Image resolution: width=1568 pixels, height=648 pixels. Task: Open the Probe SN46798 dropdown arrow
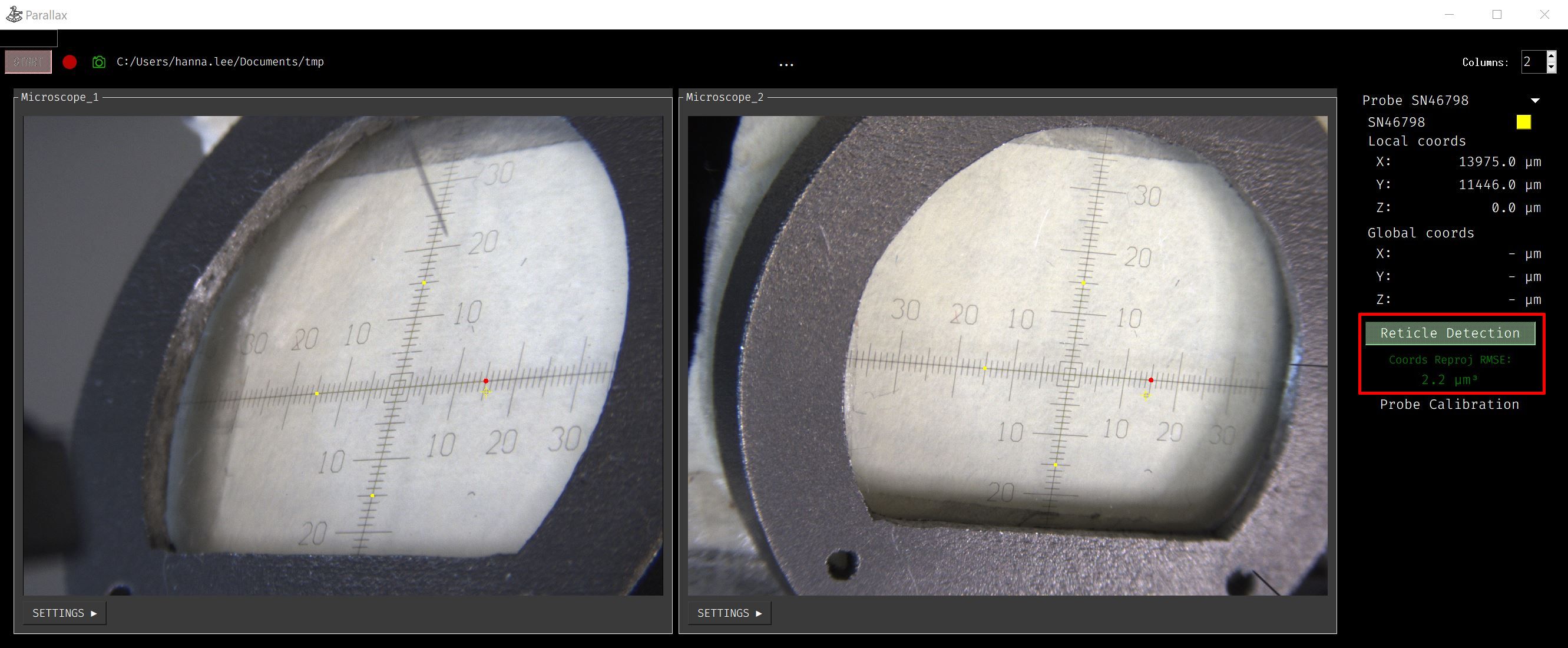(1535, 101)
